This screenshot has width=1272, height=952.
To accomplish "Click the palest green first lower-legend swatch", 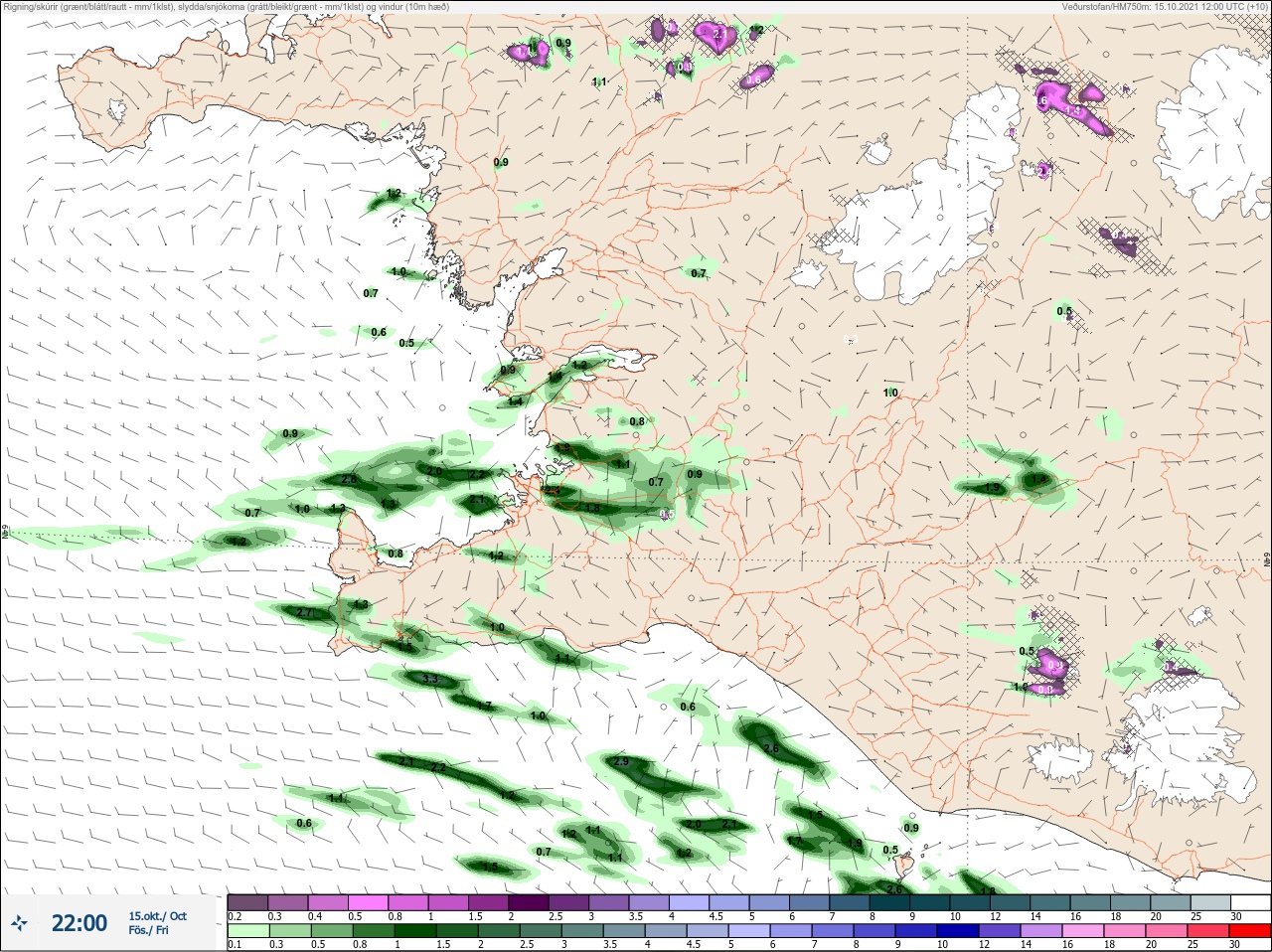I will point(247,932).
